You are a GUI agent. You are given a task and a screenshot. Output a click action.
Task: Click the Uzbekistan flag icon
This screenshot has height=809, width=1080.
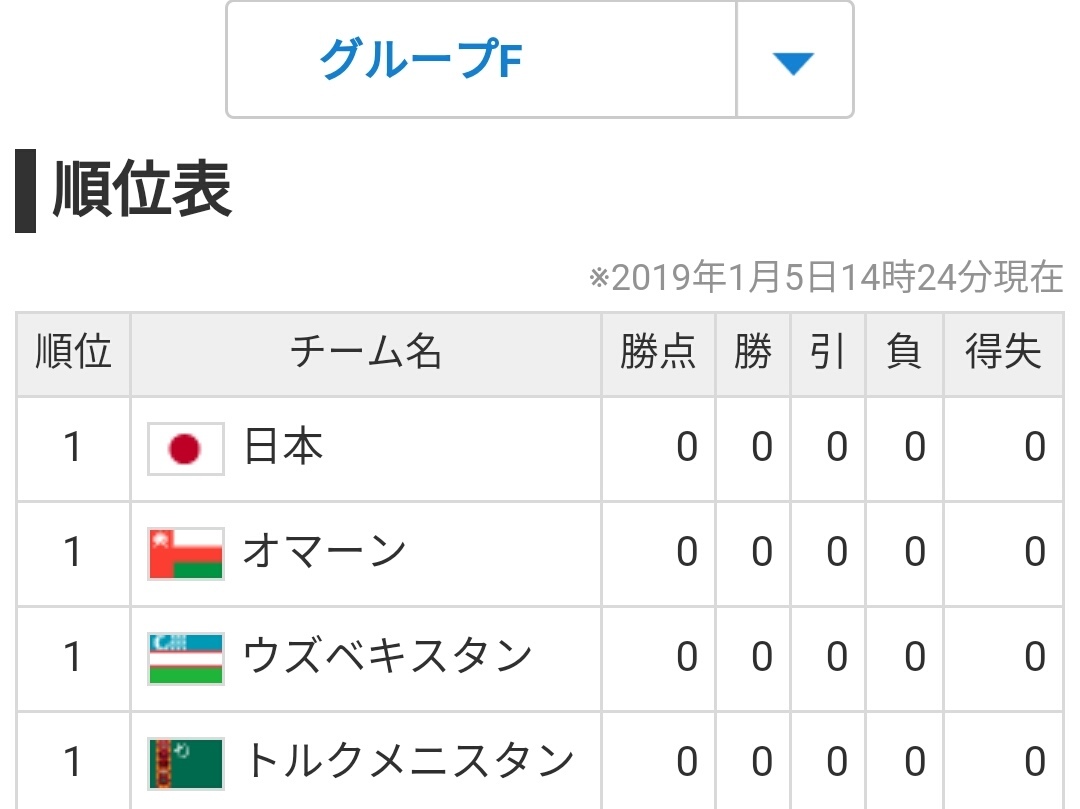[186, 658]
